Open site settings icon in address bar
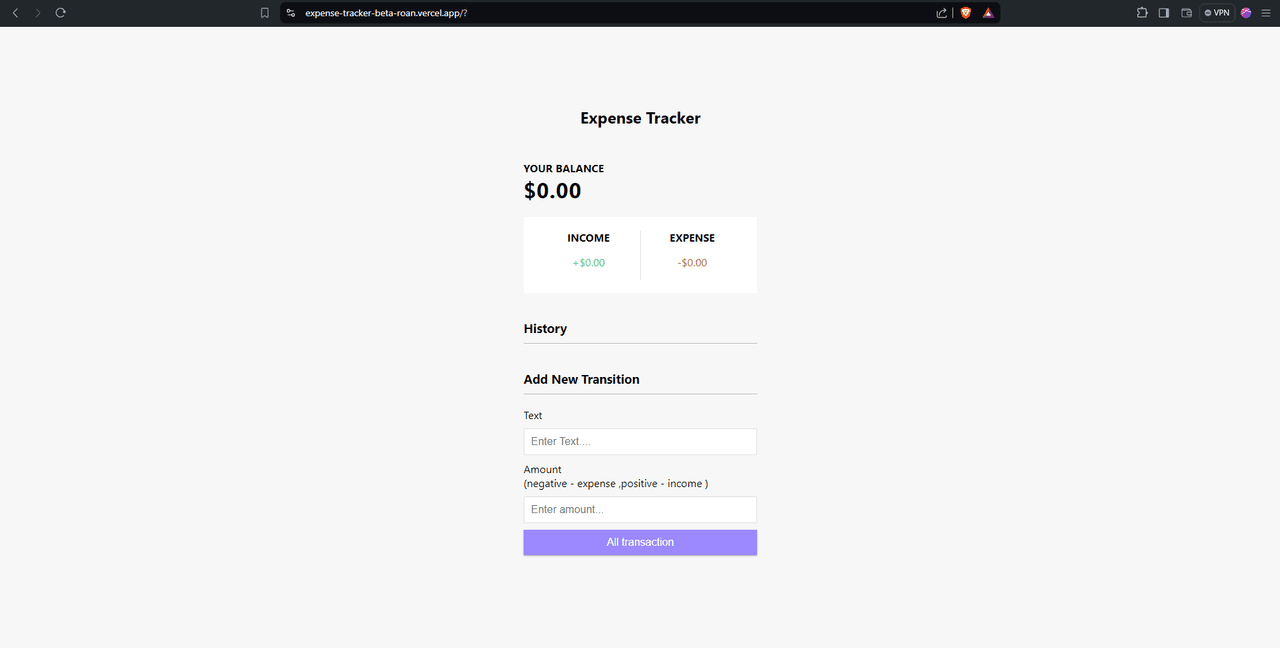The height and width of the screenshot is (648, 1280). pos(290,13)
